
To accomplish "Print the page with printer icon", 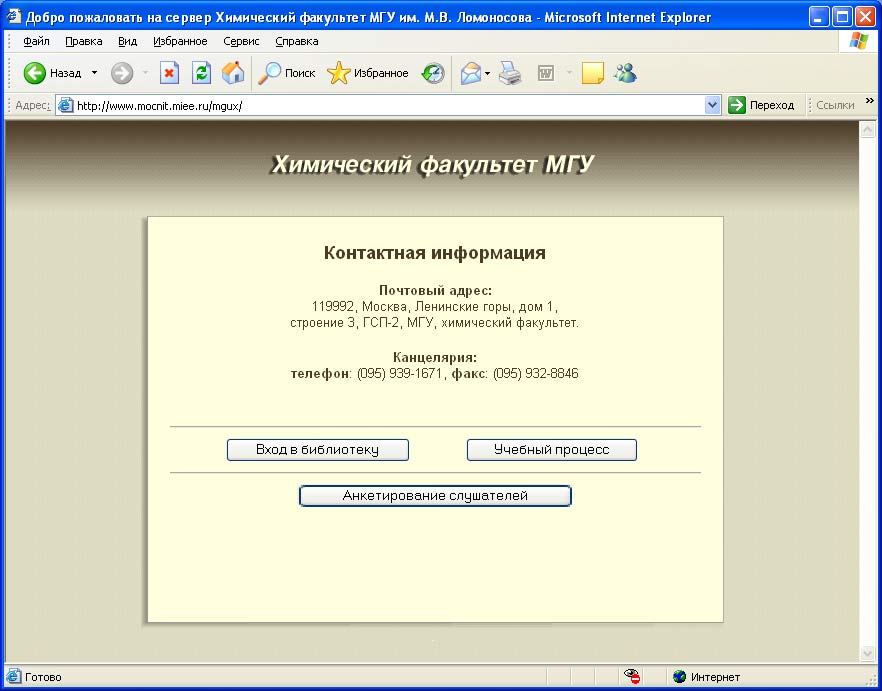I will [510, 73].
